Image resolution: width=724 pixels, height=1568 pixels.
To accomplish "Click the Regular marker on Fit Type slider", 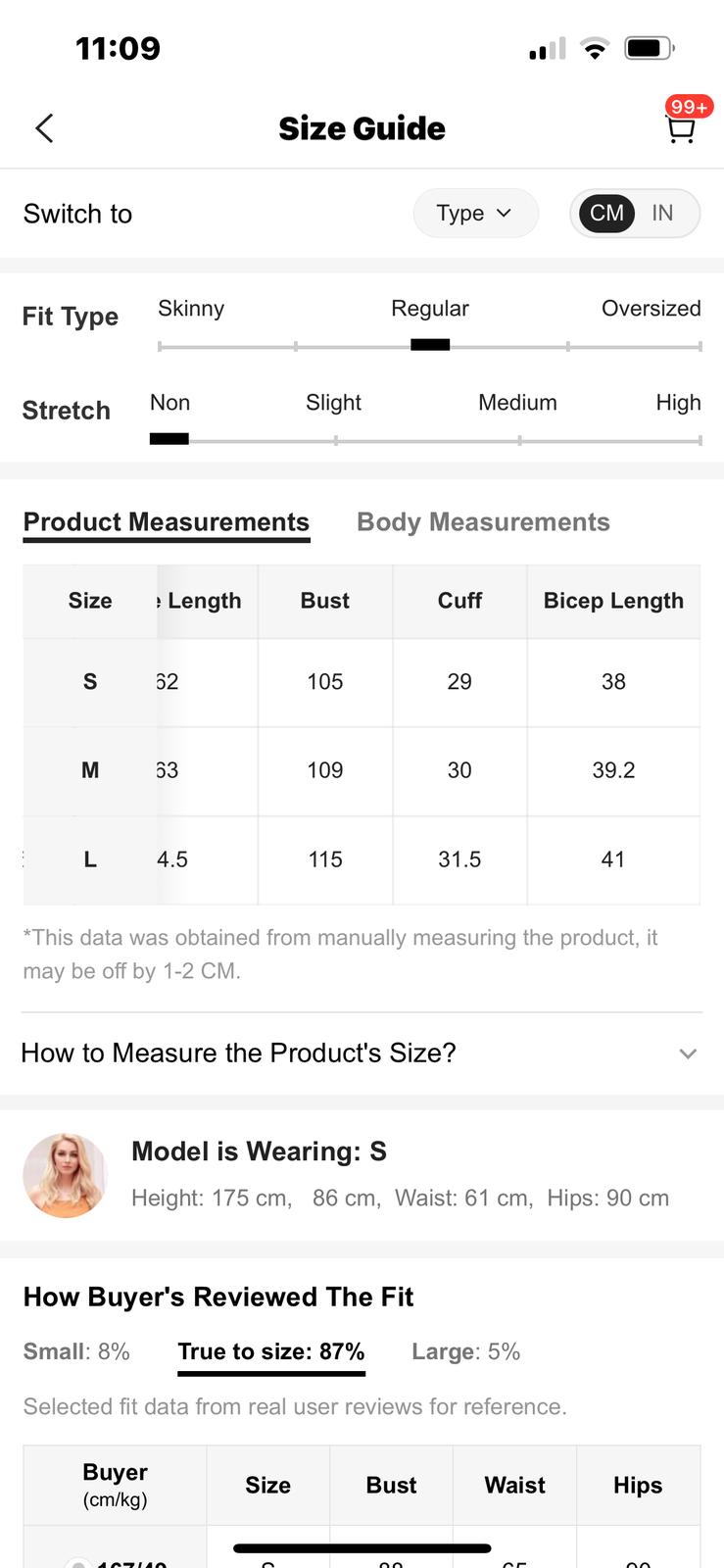I will pyautogui.click(x=430, y=344).
